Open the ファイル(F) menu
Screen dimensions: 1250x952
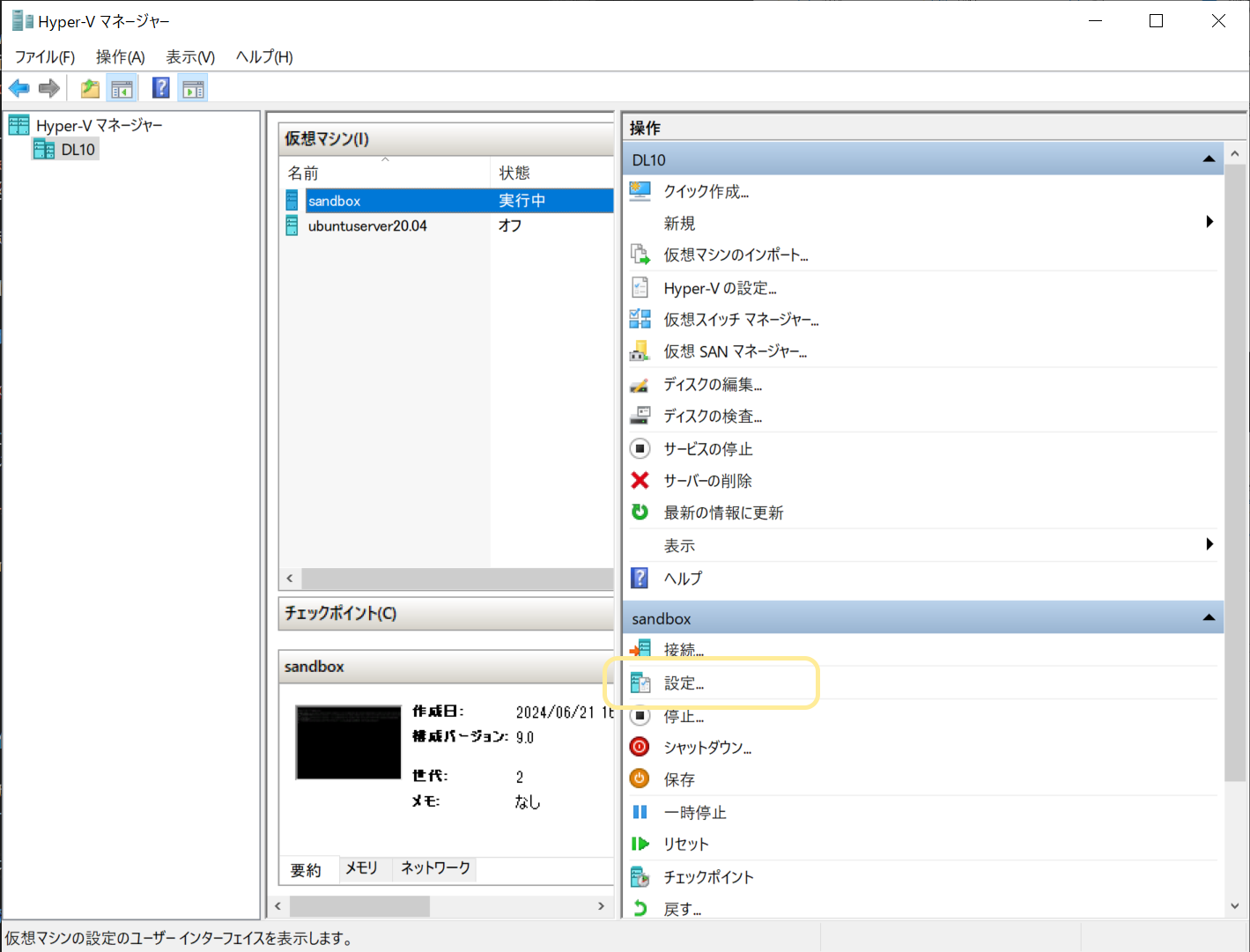45,57
